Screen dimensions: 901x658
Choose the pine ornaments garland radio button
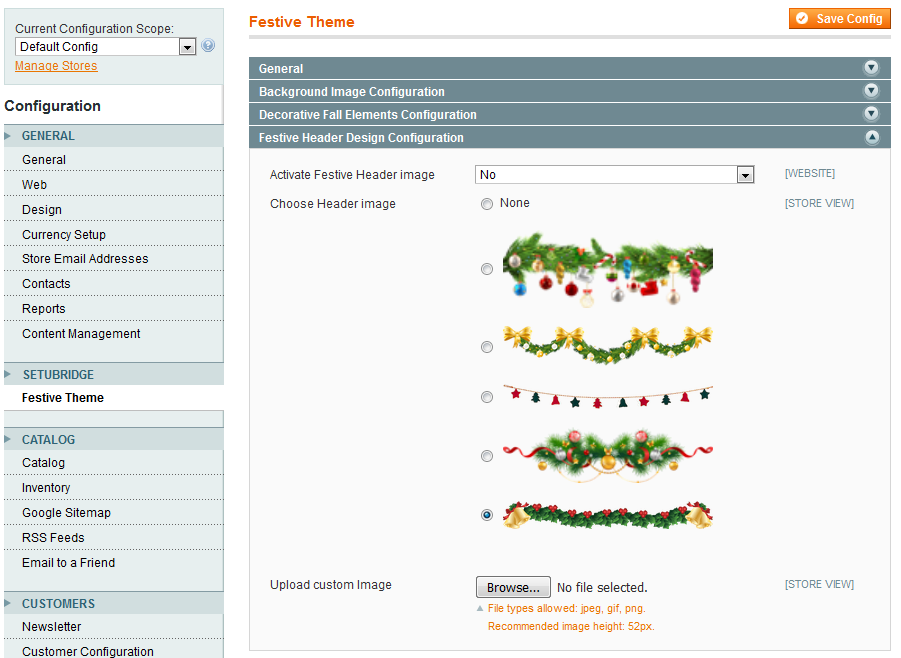pos(487,269)
